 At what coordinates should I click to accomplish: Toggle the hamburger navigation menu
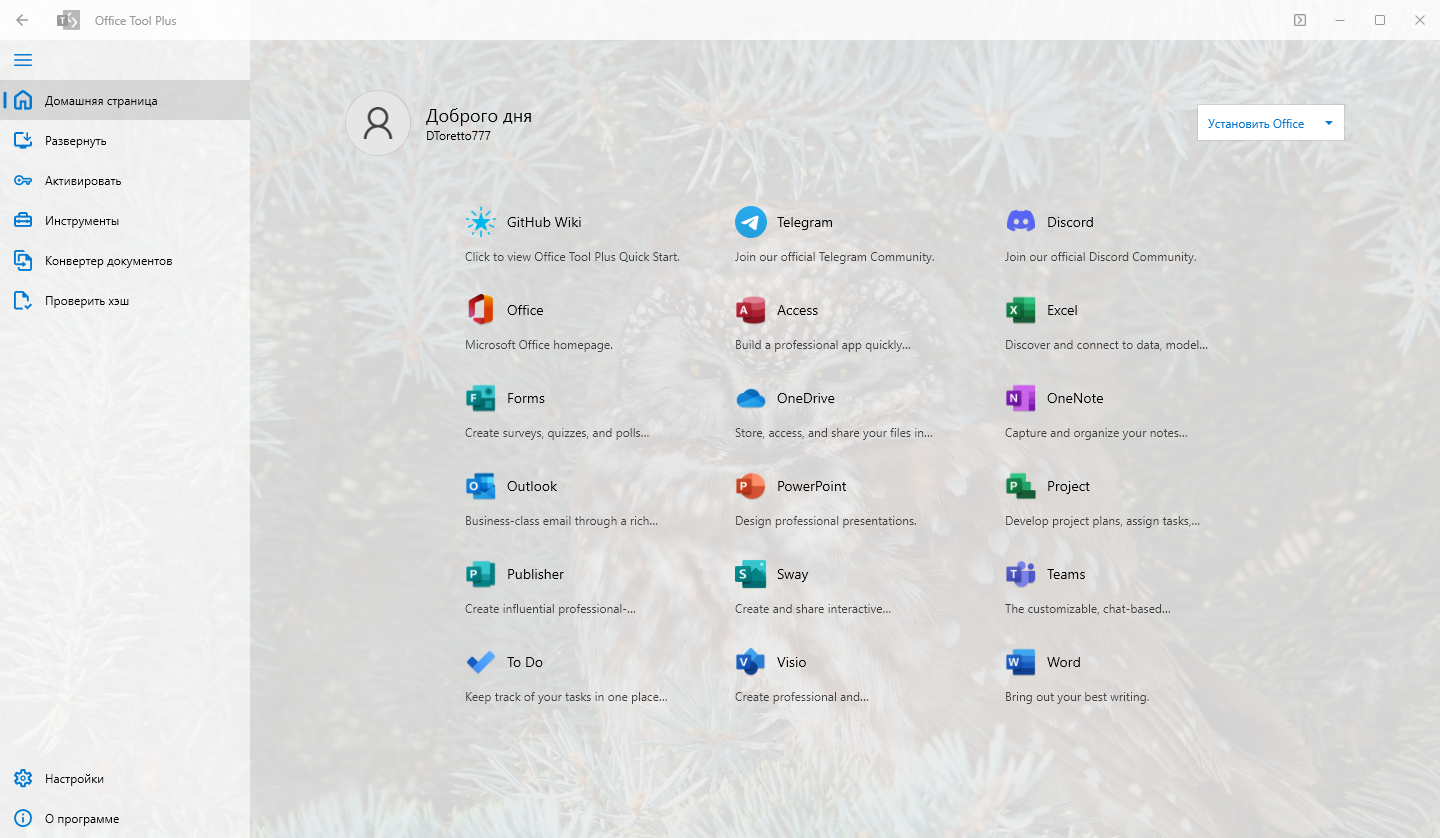pyautogui.click(x=23, y=60)
